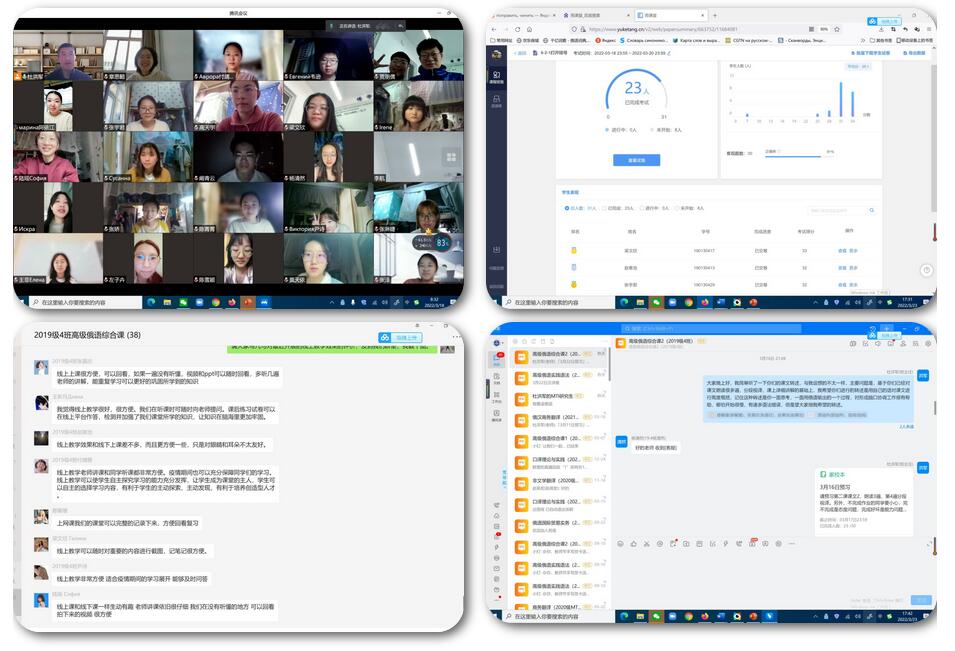
Task: Click the scissors screenshot icon in the messenger toolbar
Action: point(646,543)
